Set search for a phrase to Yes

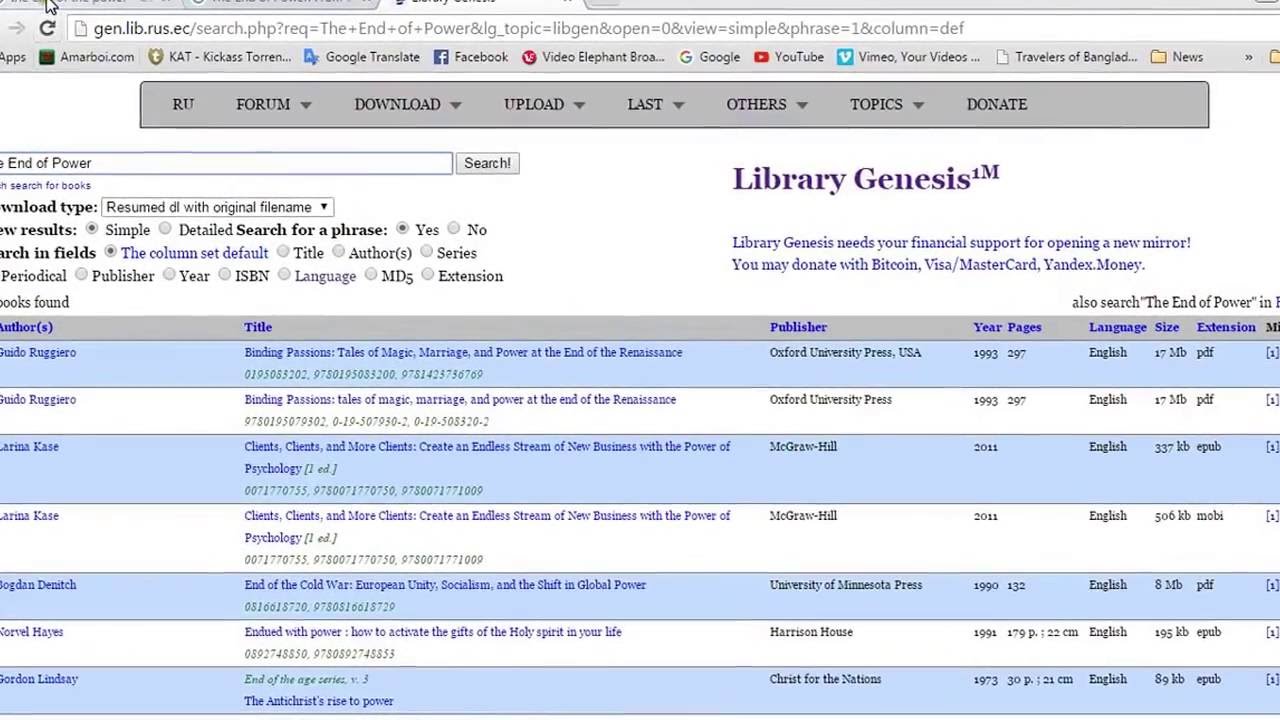402,229
